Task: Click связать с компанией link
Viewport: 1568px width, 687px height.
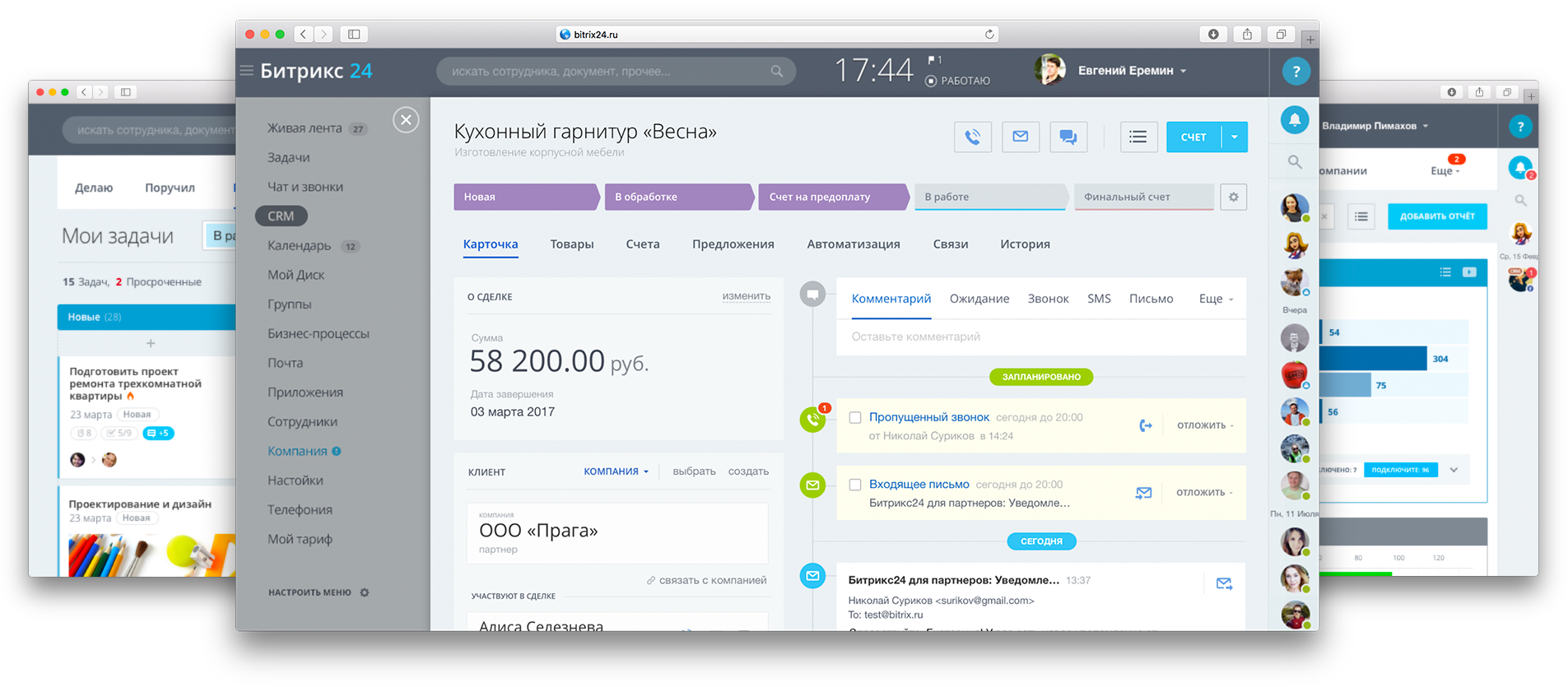Action: click(x=706, y=580)
